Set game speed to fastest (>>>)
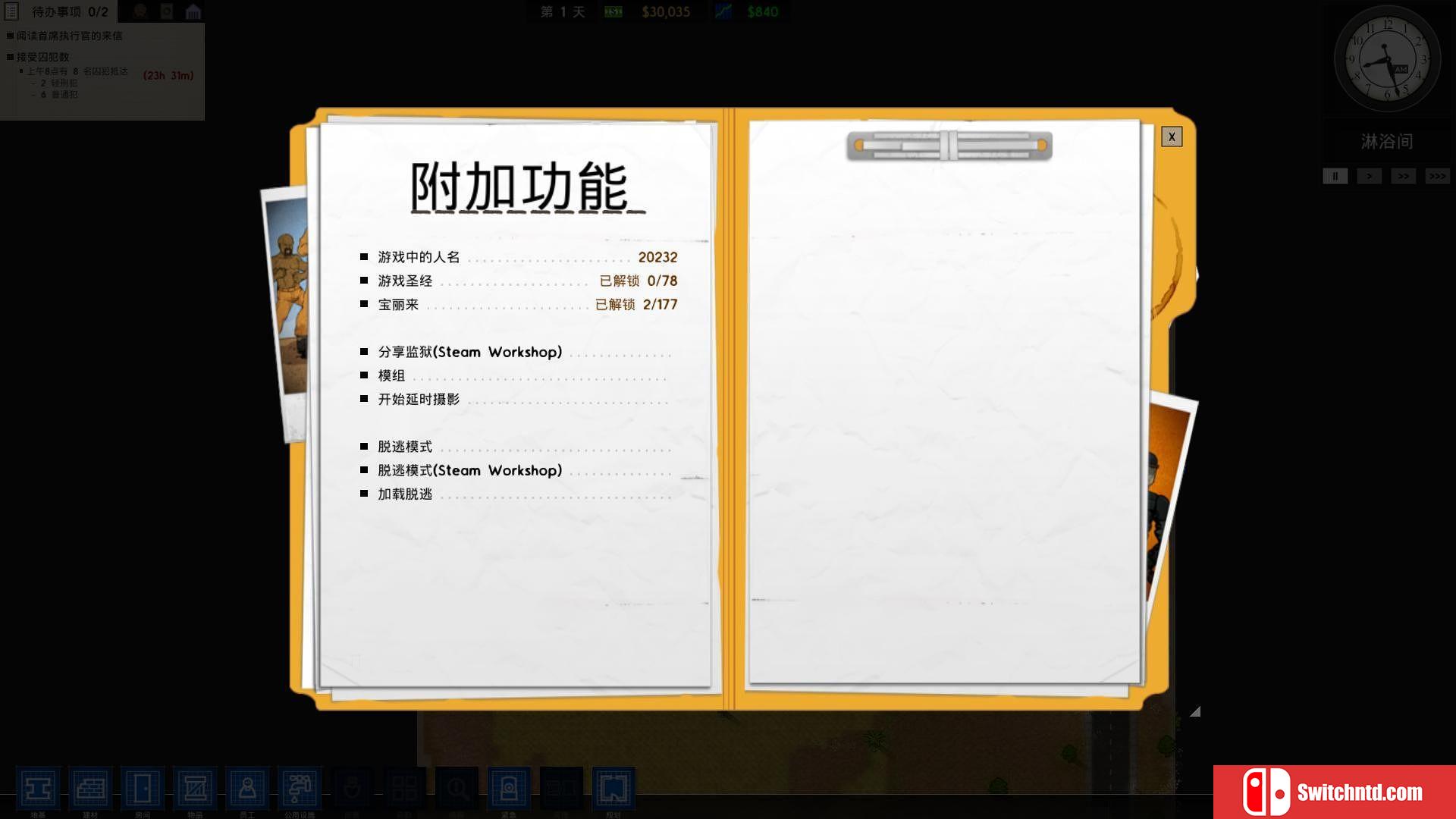 click(x=1436, y=176)
